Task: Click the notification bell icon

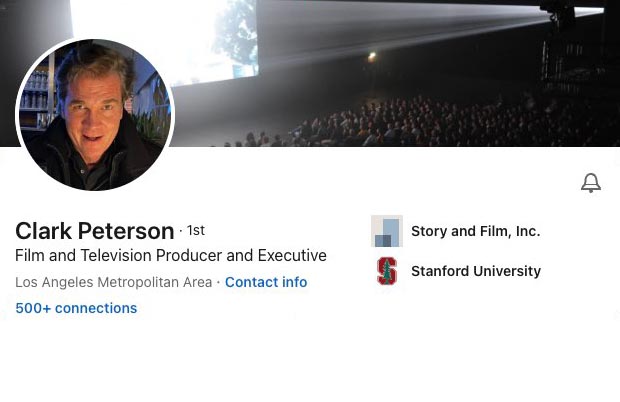Action: click(591, 183)
